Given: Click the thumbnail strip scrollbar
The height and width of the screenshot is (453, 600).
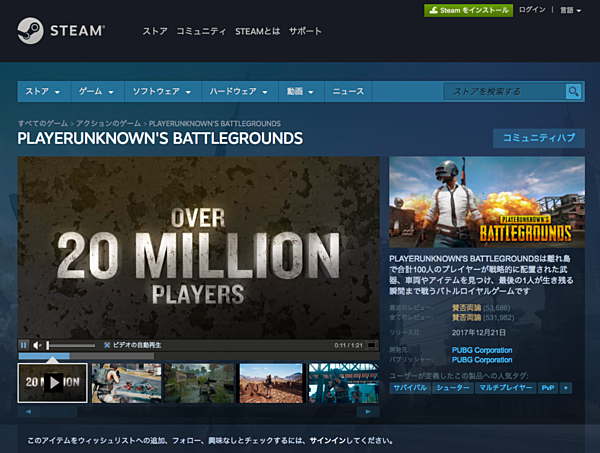Looking at the screenshot, I should tap(198, 412).
